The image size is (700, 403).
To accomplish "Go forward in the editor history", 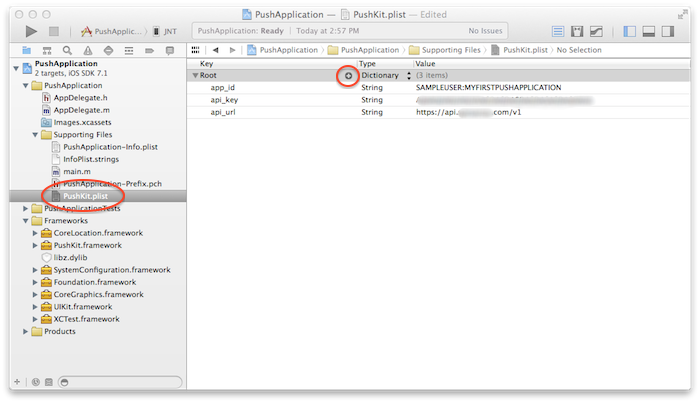I will [x=232, y=50].
